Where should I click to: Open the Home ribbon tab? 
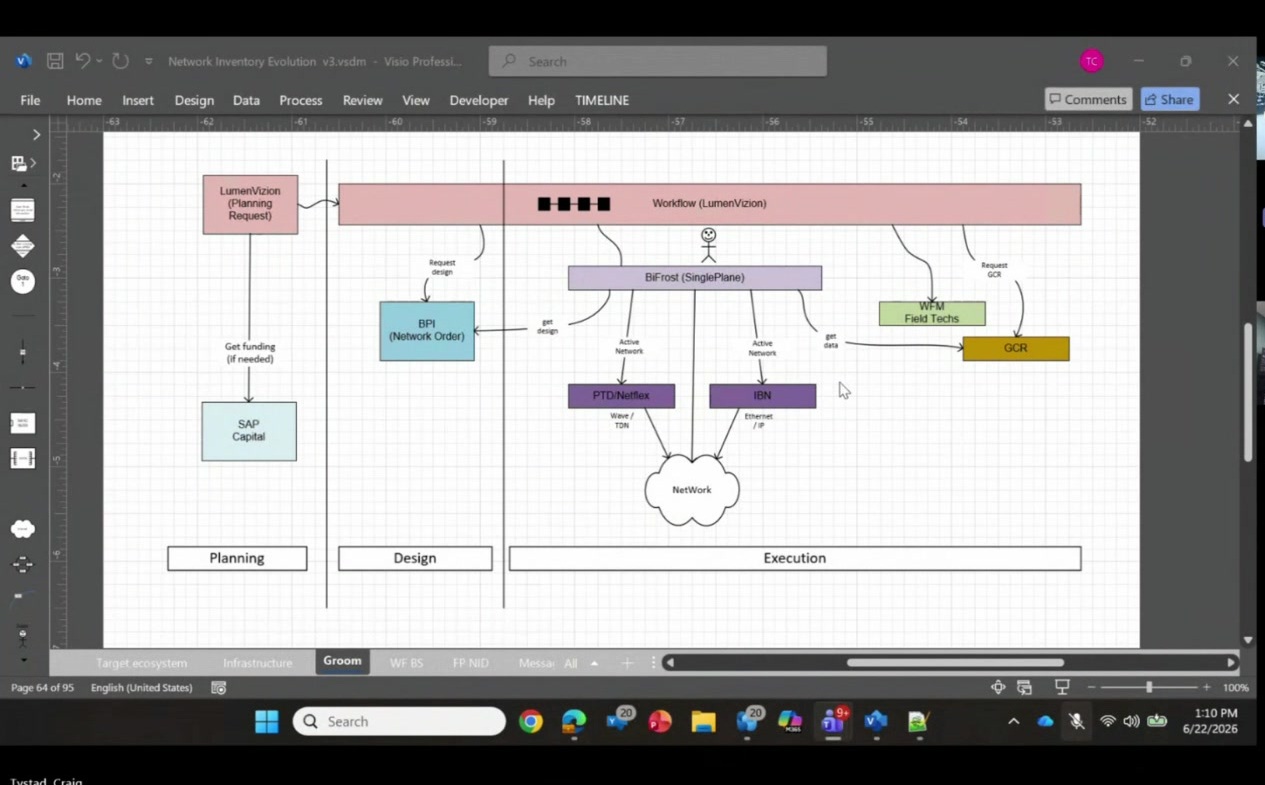coord(84,100)
